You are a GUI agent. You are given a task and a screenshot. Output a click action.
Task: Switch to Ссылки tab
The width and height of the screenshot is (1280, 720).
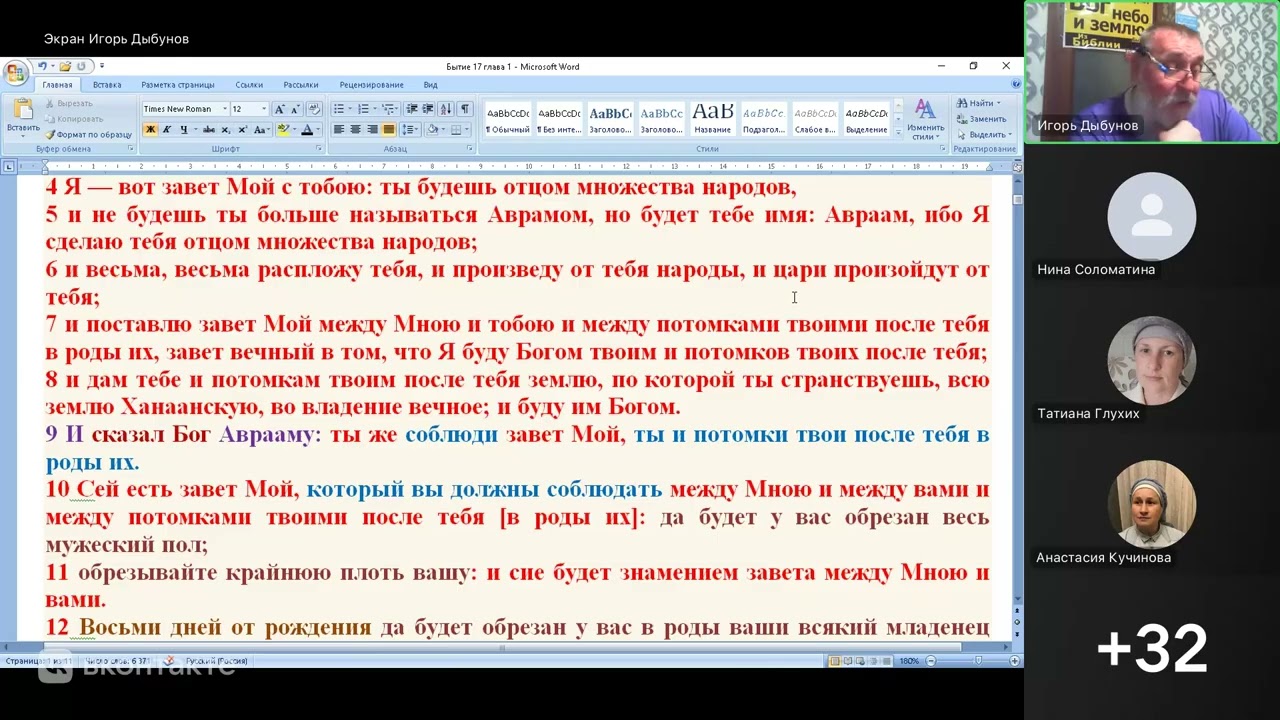pyautogui.click(x=249, y=85)
